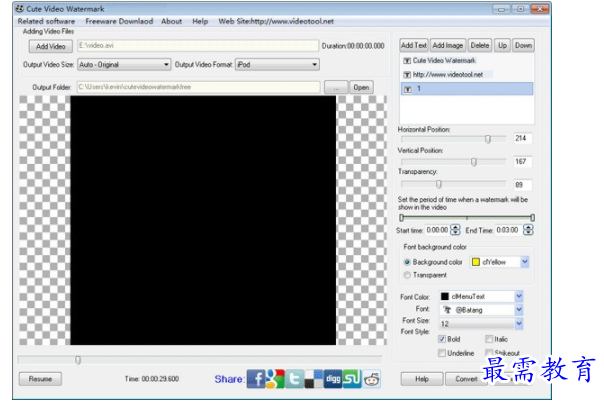604x401 pixels.
Task: Move watermark Up button
Action: click(x=502, y=45)
